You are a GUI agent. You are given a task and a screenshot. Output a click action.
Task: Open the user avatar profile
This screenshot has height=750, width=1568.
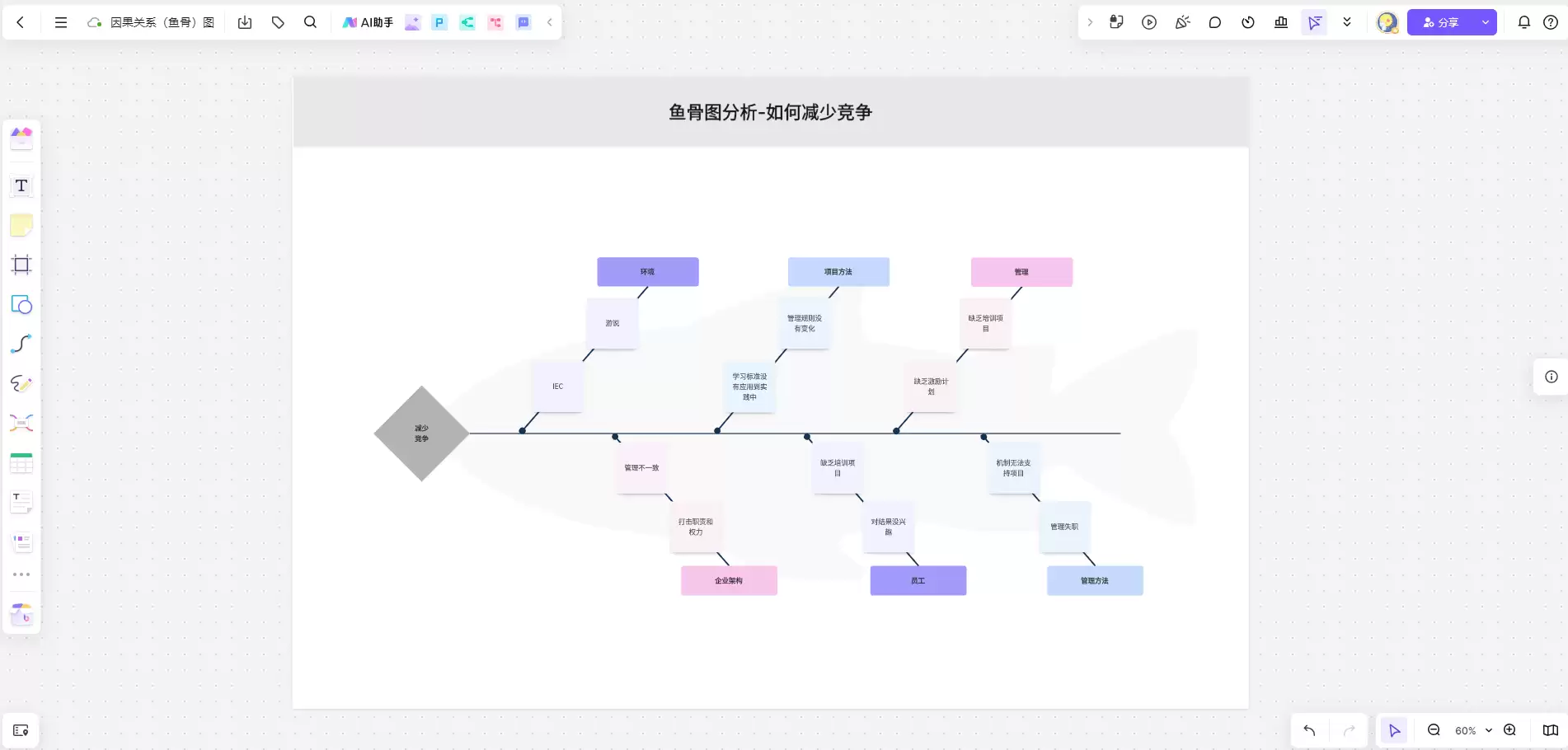tap(1387, 22)
